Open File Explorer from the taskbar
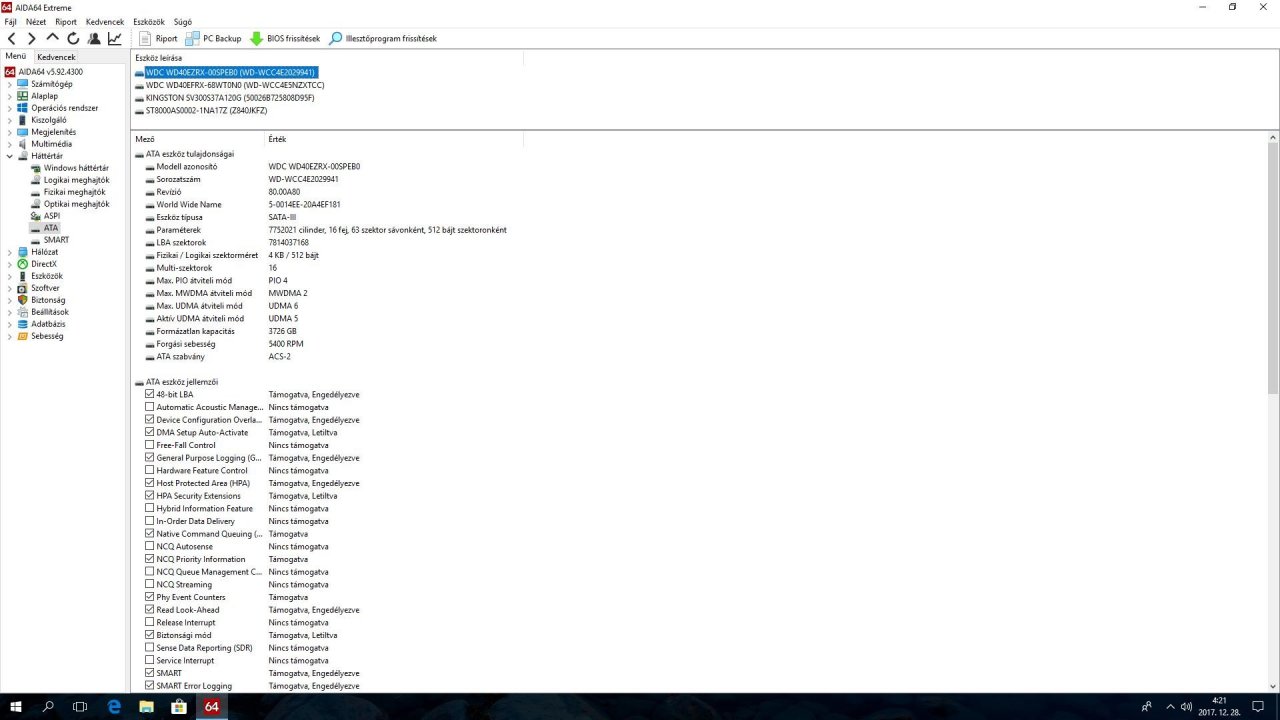The height and width of the screenshot is (720, 1280). pyautogui.click(x=146, y=706)
